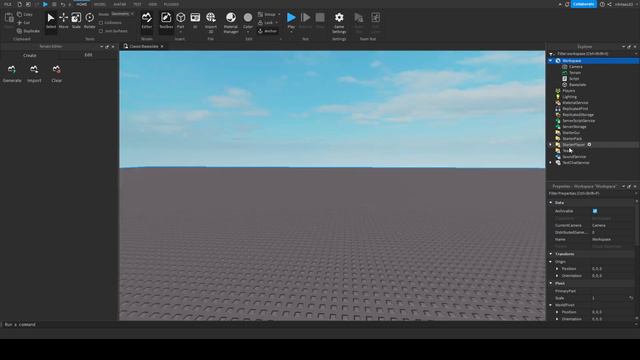Click the Group button in Edit section
640x360 pixels.
tap(267, 14)
